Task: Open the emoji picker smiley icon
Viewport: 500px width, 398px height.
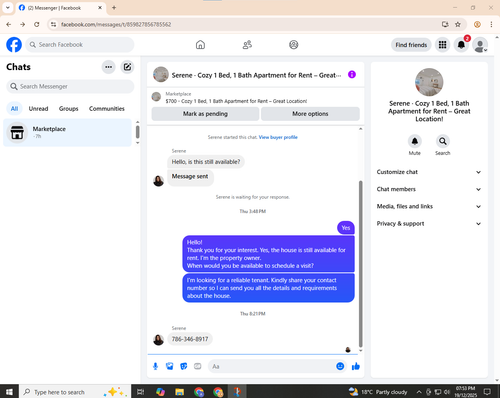Action: (x=340, y=366)
